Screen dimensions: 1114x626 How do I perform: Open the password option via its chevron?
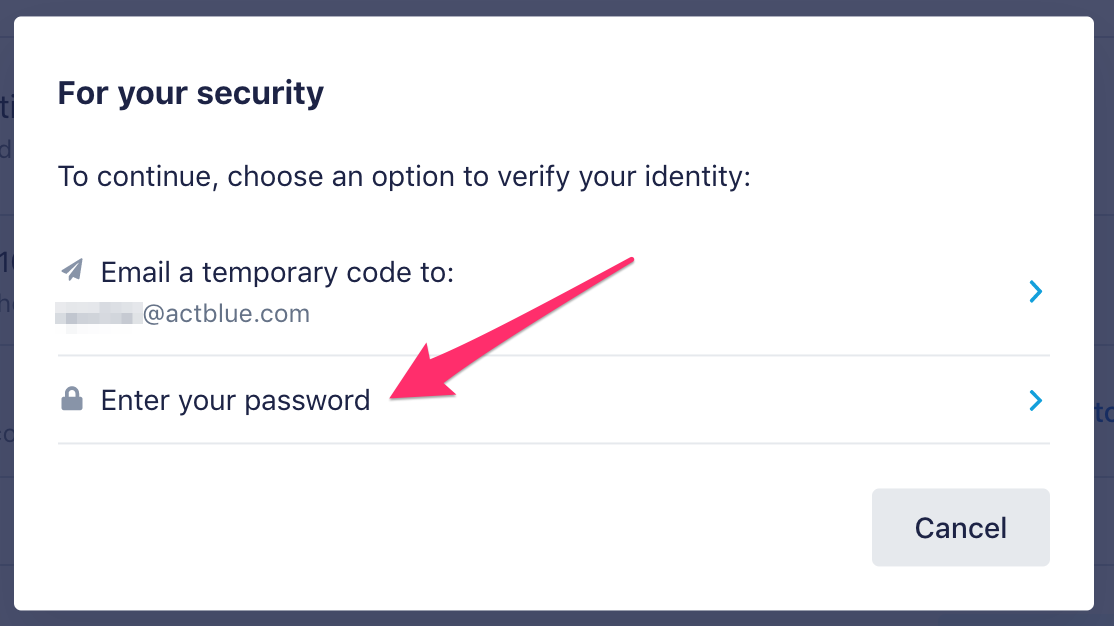click(1035, 401)
